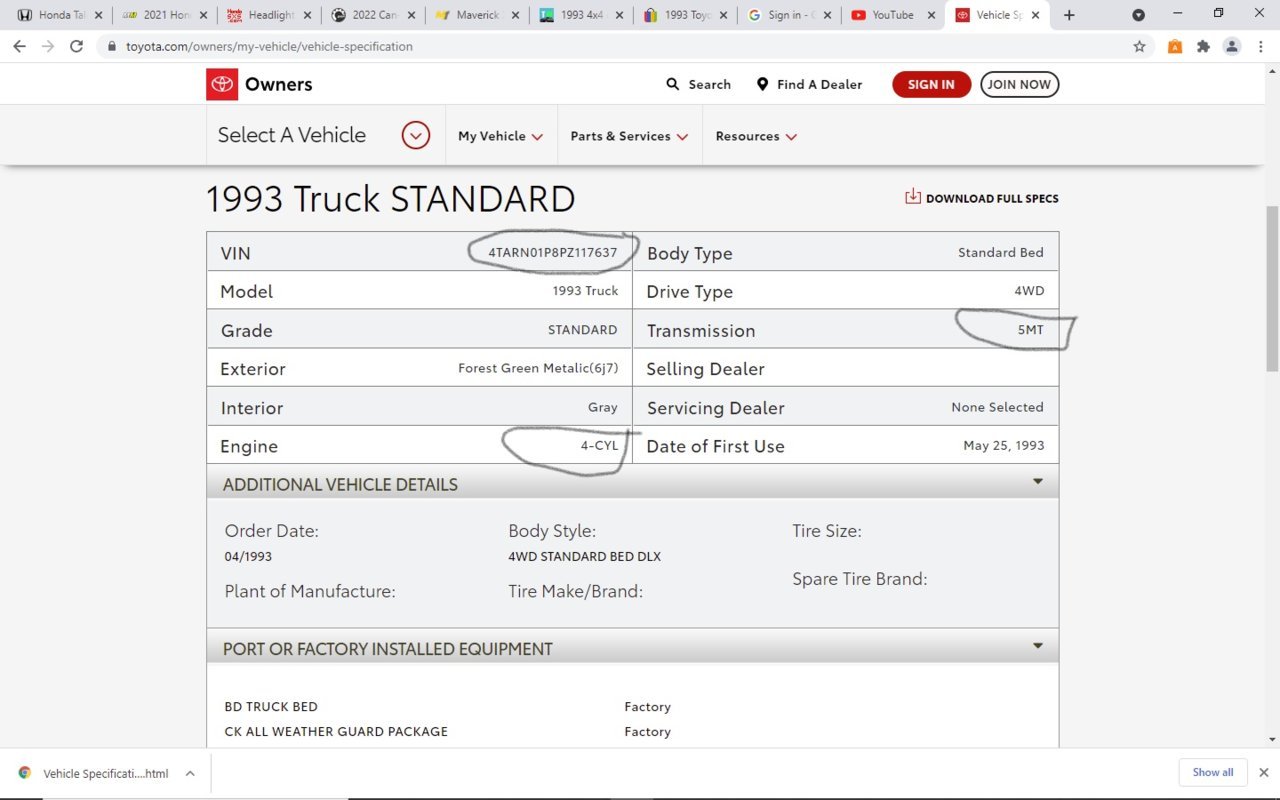Switch to the Headlight tab

[266, 15]
